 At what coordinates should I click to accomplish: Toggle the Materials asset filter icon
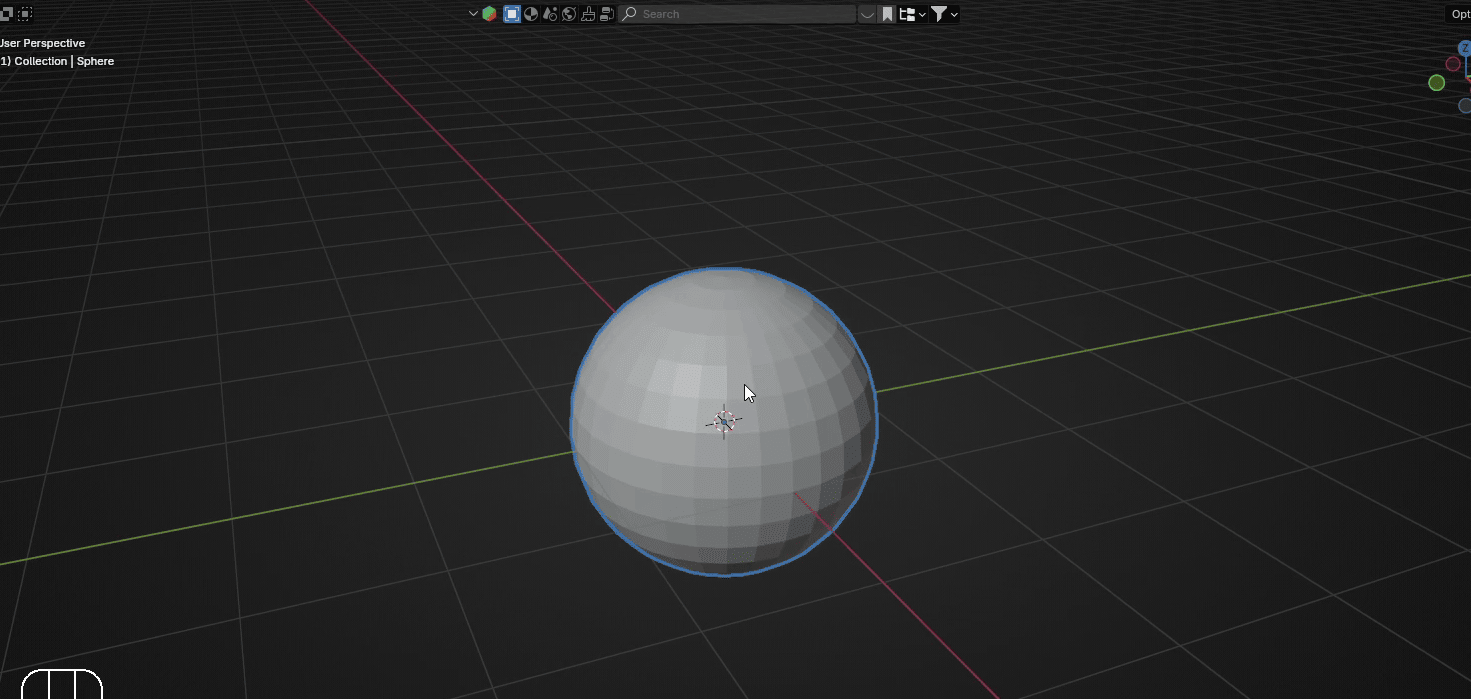(x=531, y=14)
